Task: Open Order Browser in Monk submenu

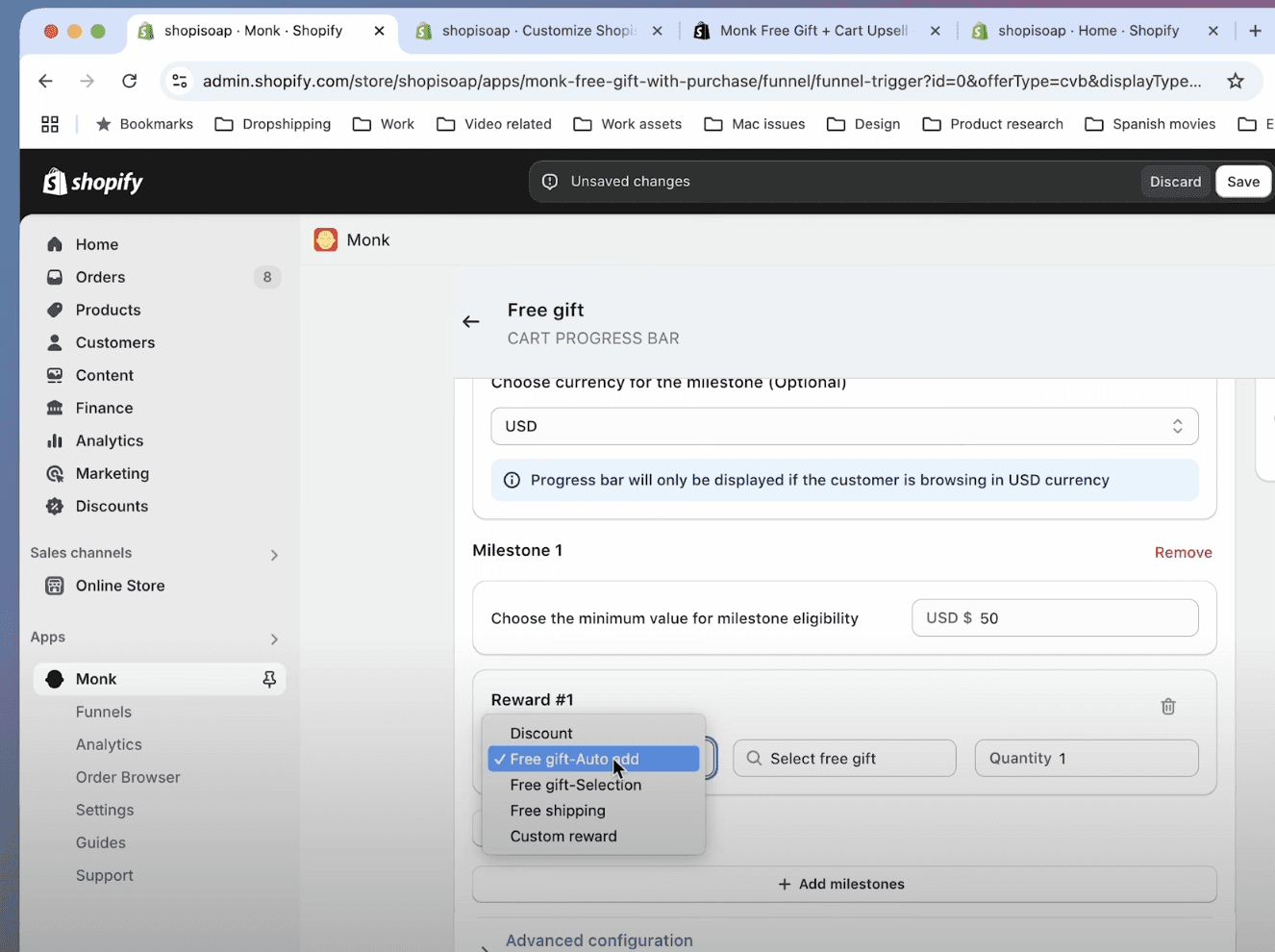Action: pos(128,777)
